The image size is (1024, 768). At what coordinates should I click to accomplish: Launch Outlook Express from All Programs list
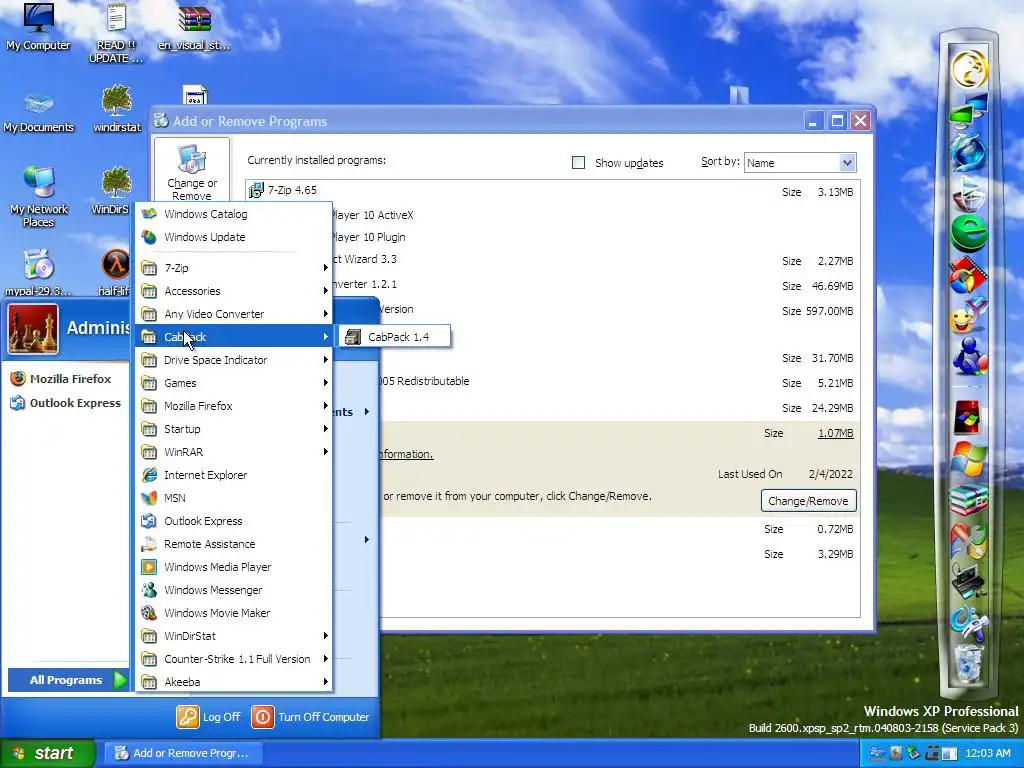click(234, 521)
